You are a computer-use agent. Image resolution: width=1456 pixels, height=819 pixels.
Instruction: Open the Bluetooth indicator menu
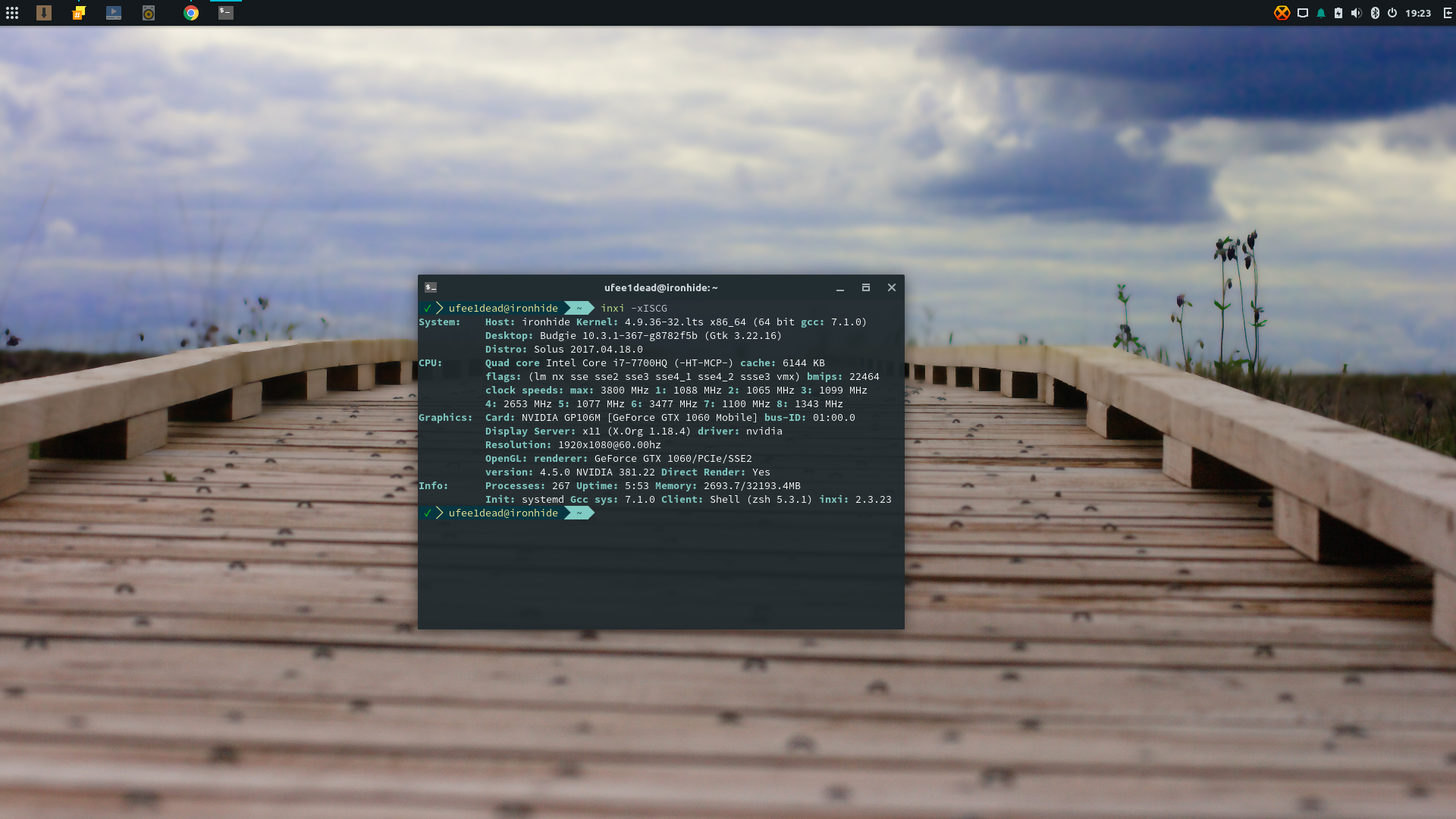tap(1375, 13)
